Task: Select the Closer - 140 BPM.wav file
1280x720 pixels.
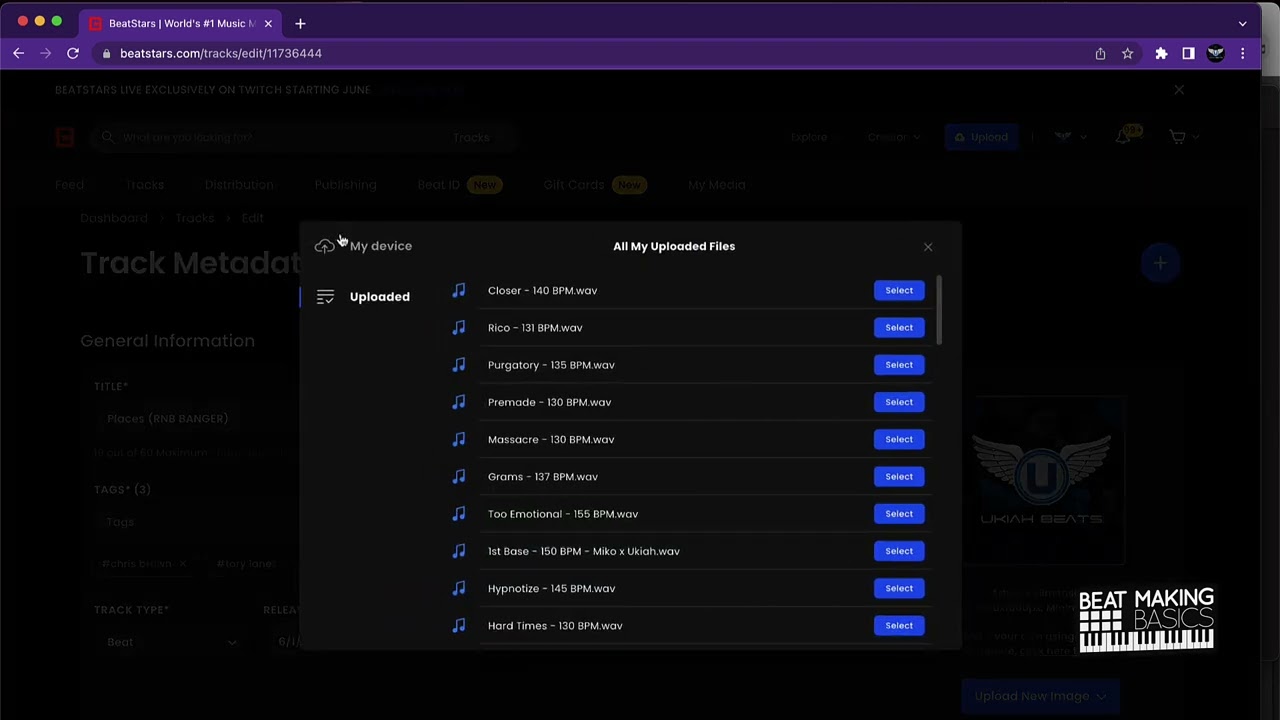Action: point(899,290)
